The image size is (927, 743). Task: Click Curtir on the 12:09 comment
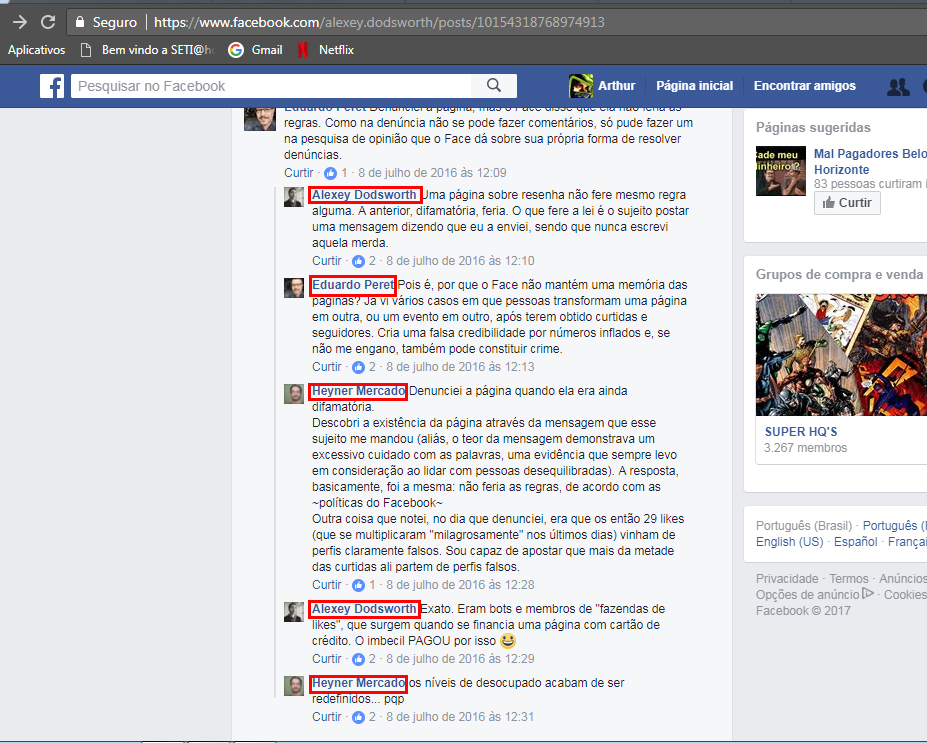[x=299, y=173]
